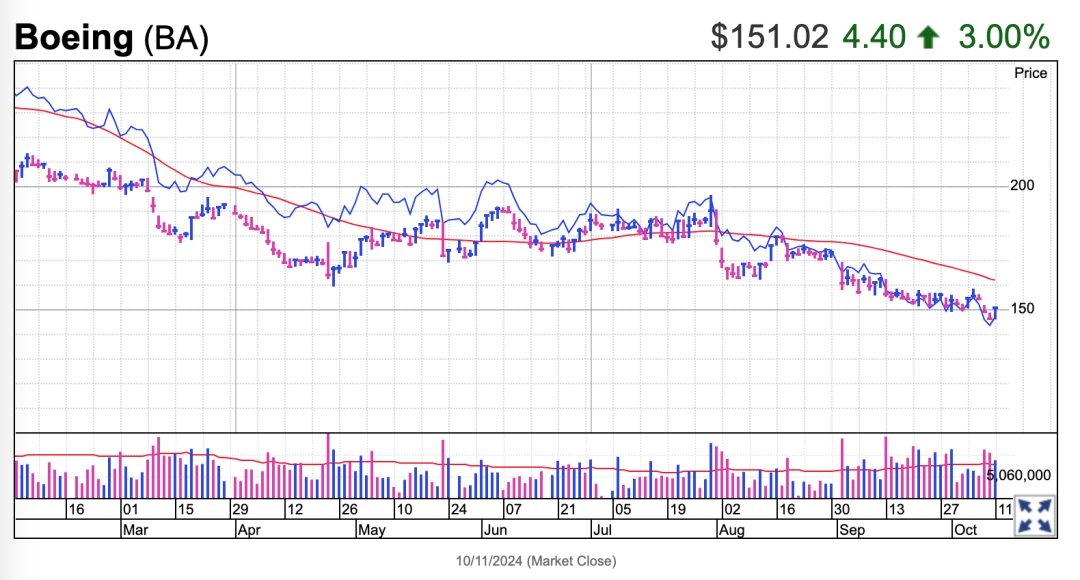Click the 12 date tick label
This screenshot has width=1080, height=580.
[295, 510]
